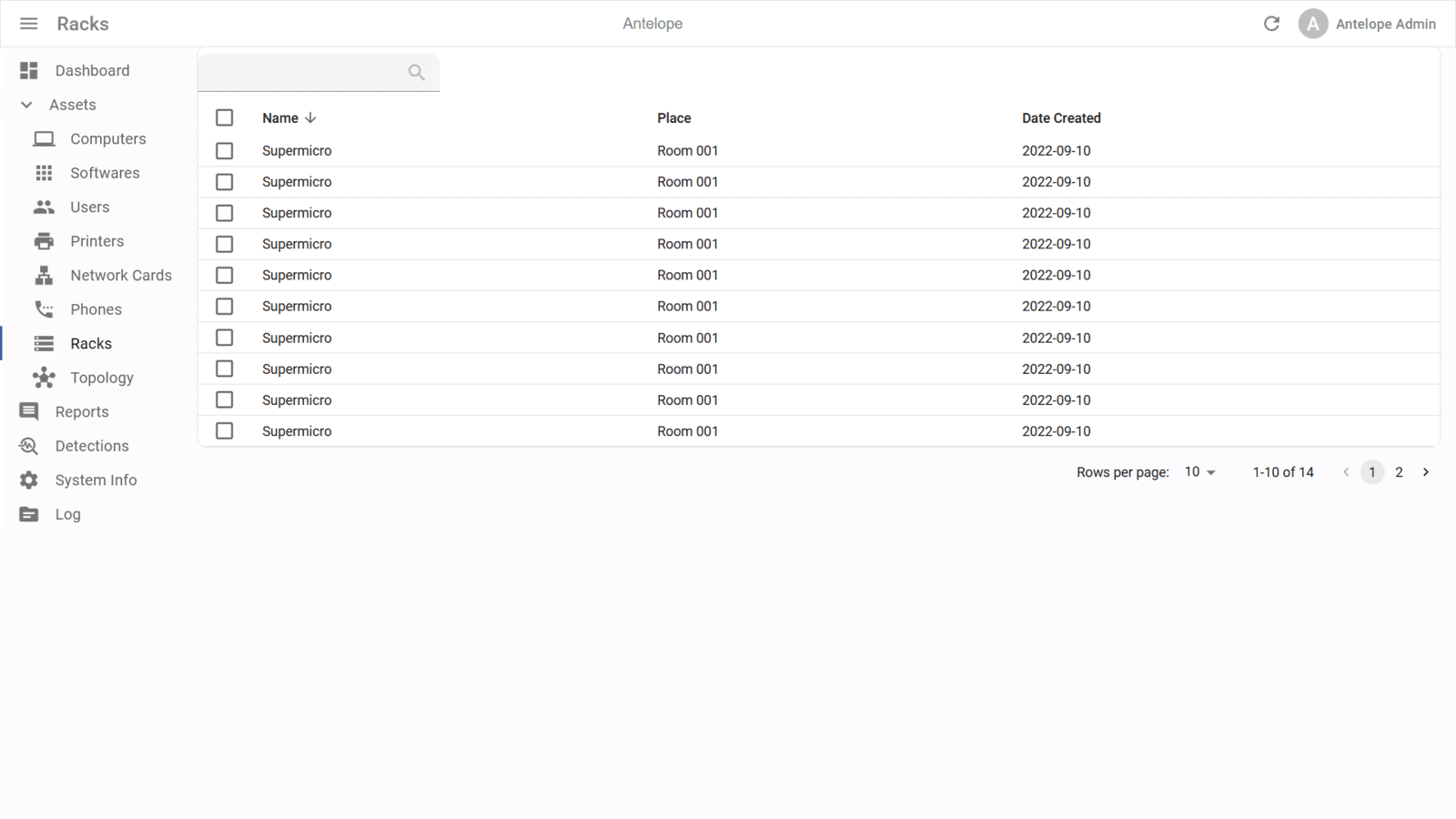Click the refresh icon in the top bar
1456x819 pixels.
click(x=1271, y=24)
